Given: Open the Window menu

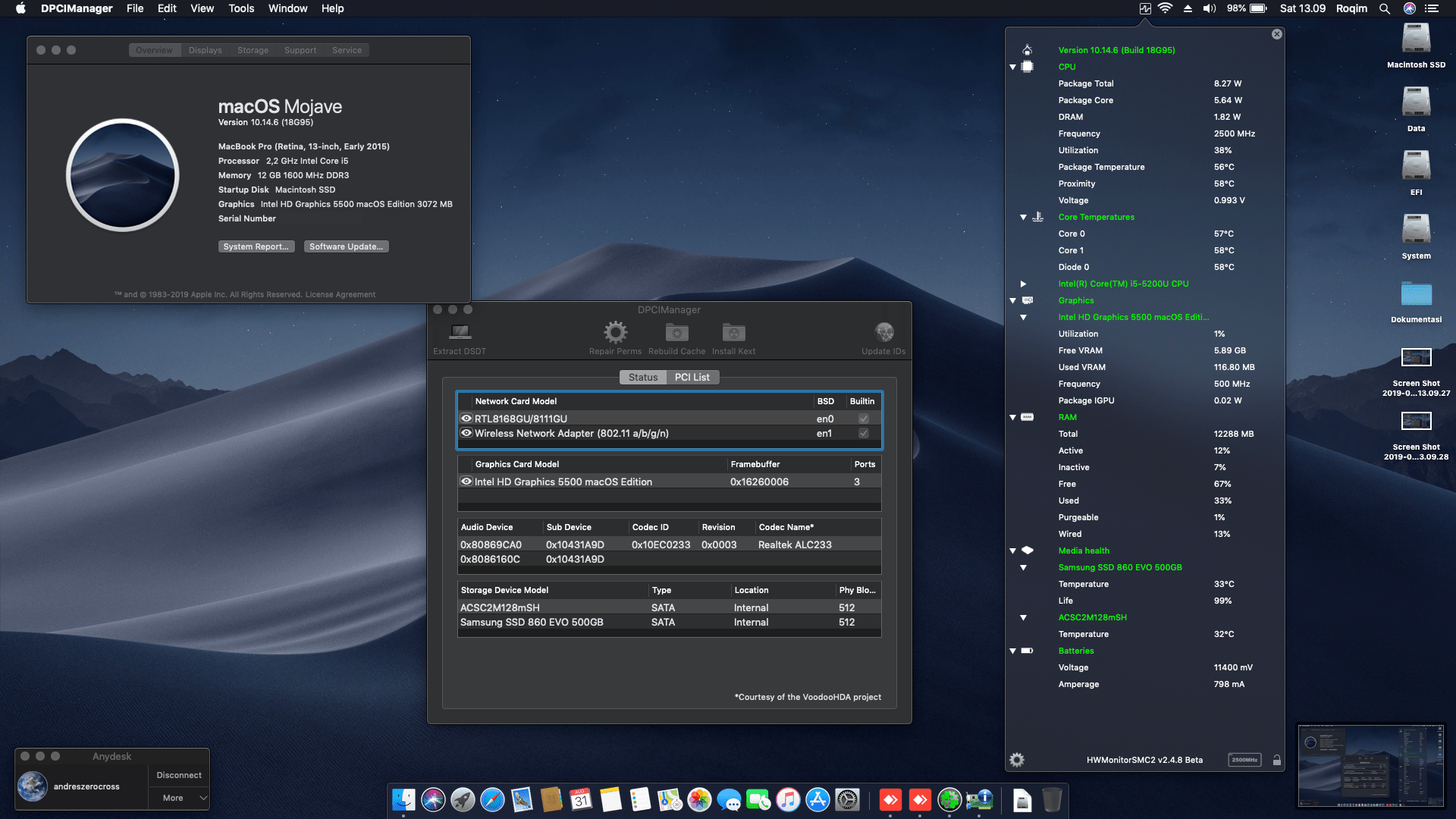Looking at the screenshot, I should tap(287, 8).
